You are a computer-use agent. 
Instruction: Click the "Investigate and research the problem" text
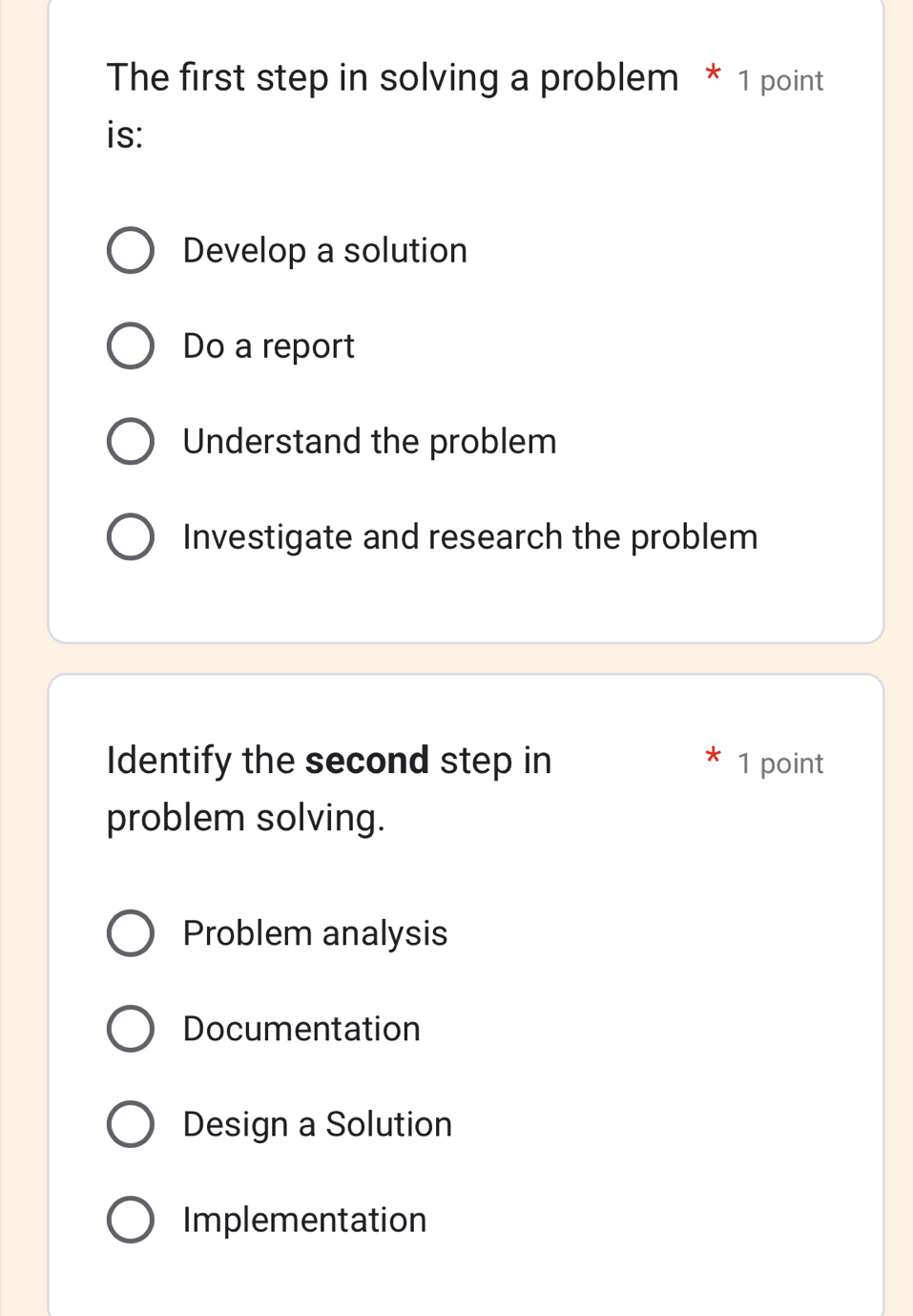pos(470,537)
